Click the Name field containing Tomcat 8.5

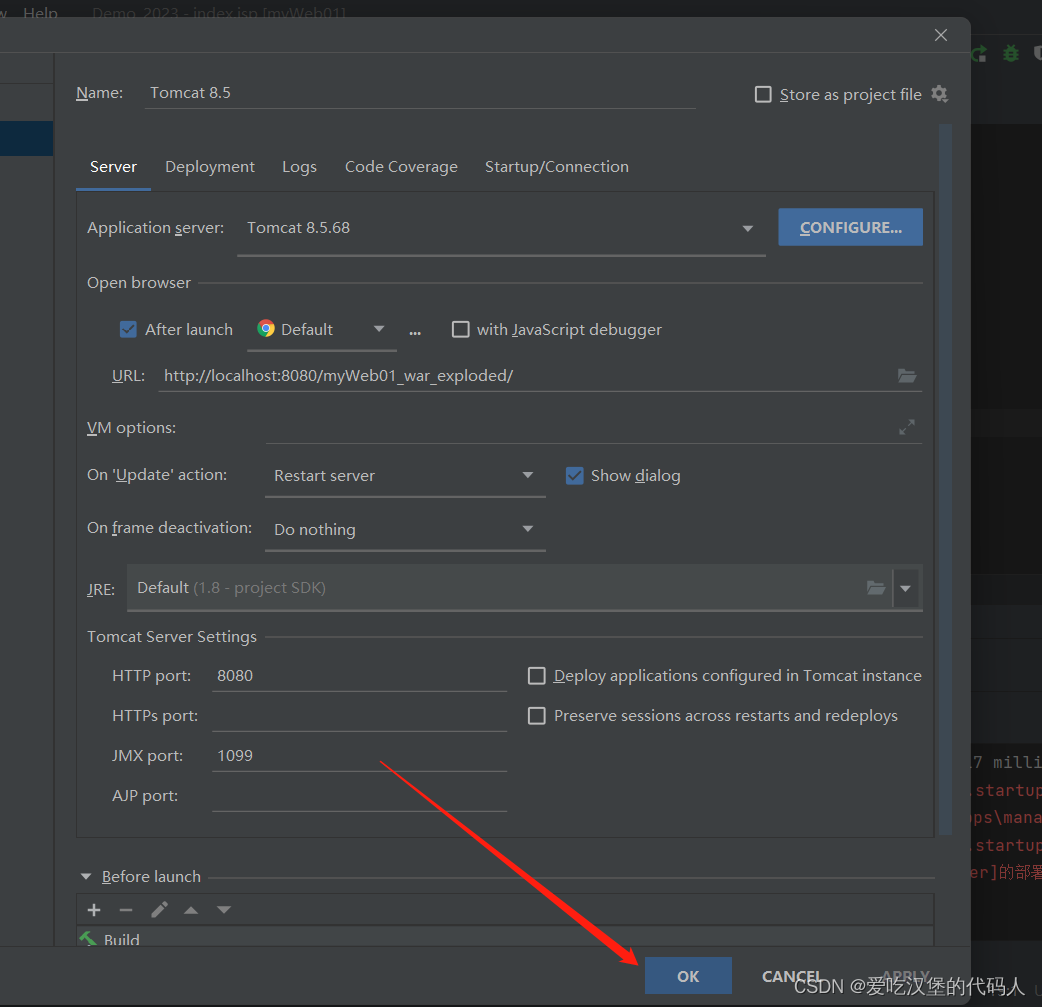[420, 93]
